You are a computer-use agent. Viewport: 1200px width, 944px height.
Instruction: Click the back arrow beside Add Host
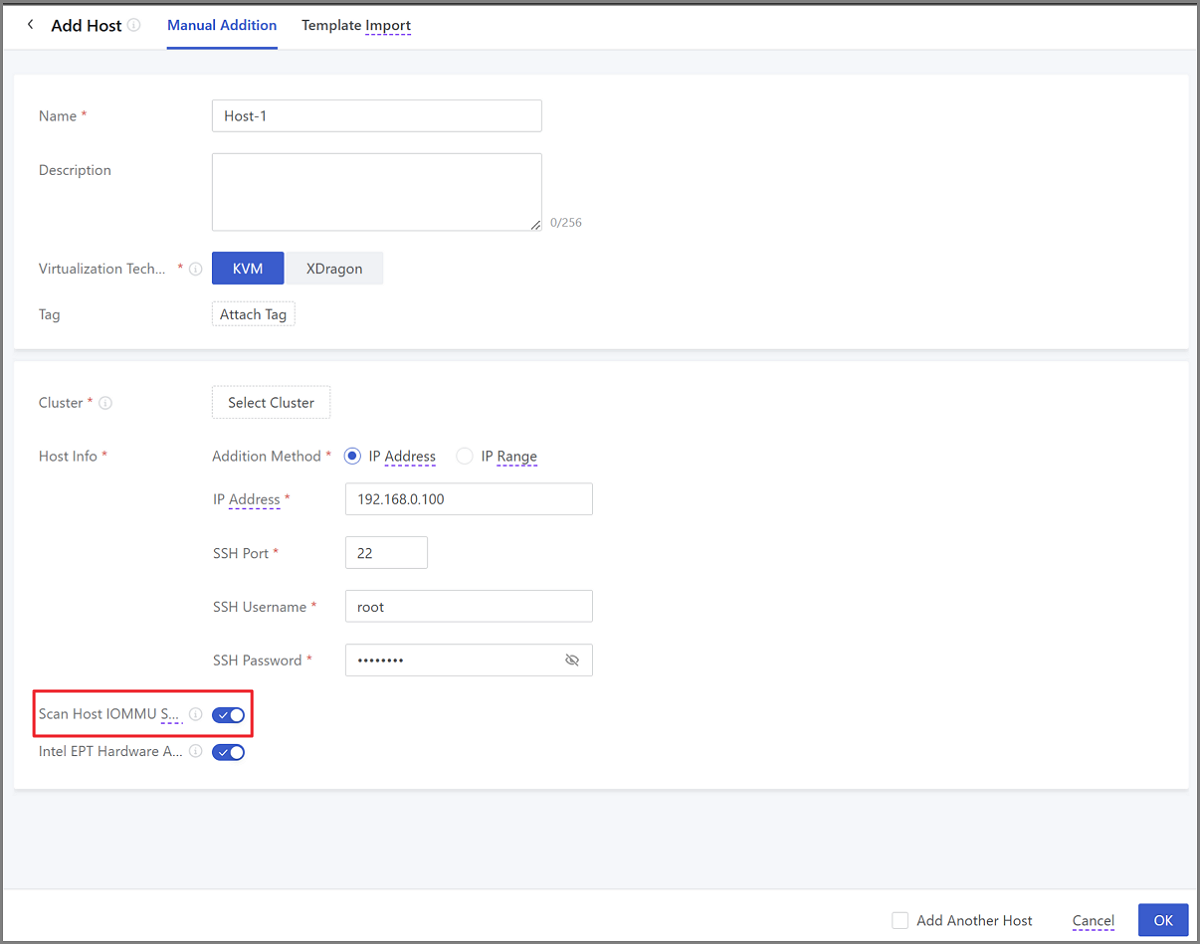pyautogui.click(x=30, y=25)
